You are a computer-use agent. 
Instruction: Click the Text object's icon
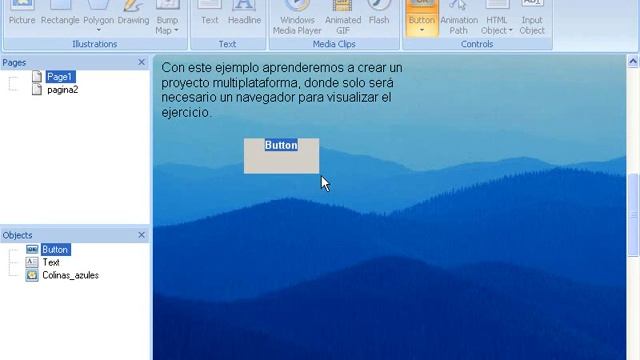point(32,262)
